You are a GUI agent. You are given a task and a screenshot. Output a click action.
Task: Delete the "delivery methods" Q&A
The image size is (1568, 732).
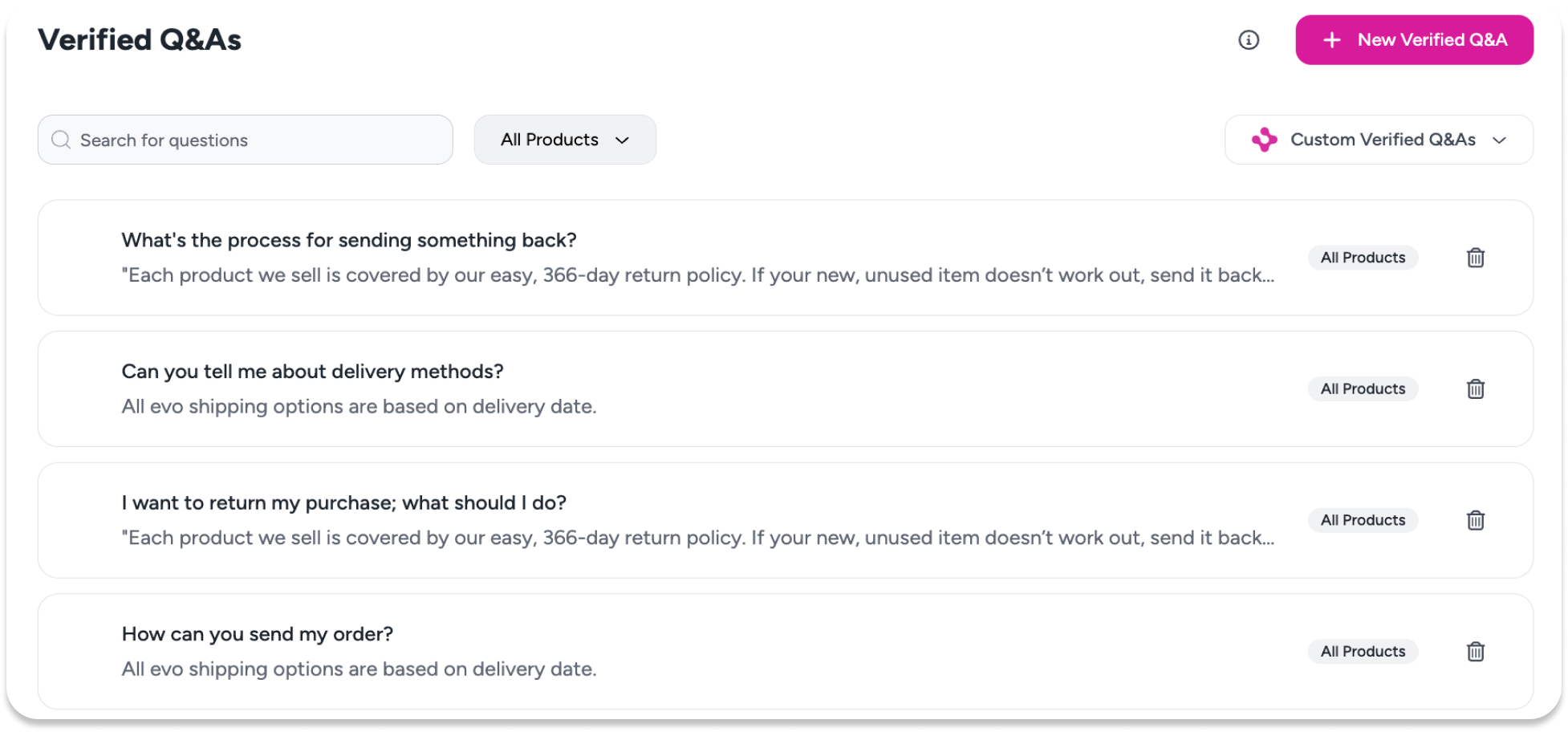[x=1476, y=389]
